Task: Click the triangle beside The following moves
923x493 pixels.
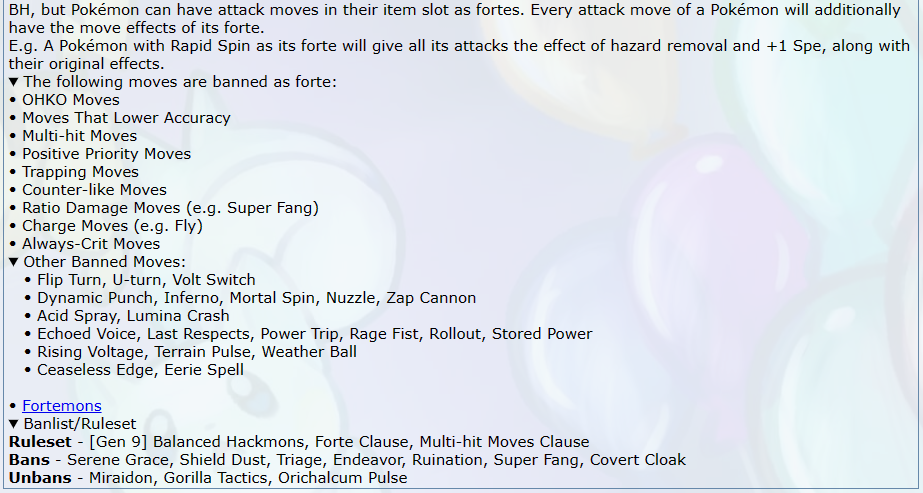Action: pyautogui.click(x=14, y=82)
